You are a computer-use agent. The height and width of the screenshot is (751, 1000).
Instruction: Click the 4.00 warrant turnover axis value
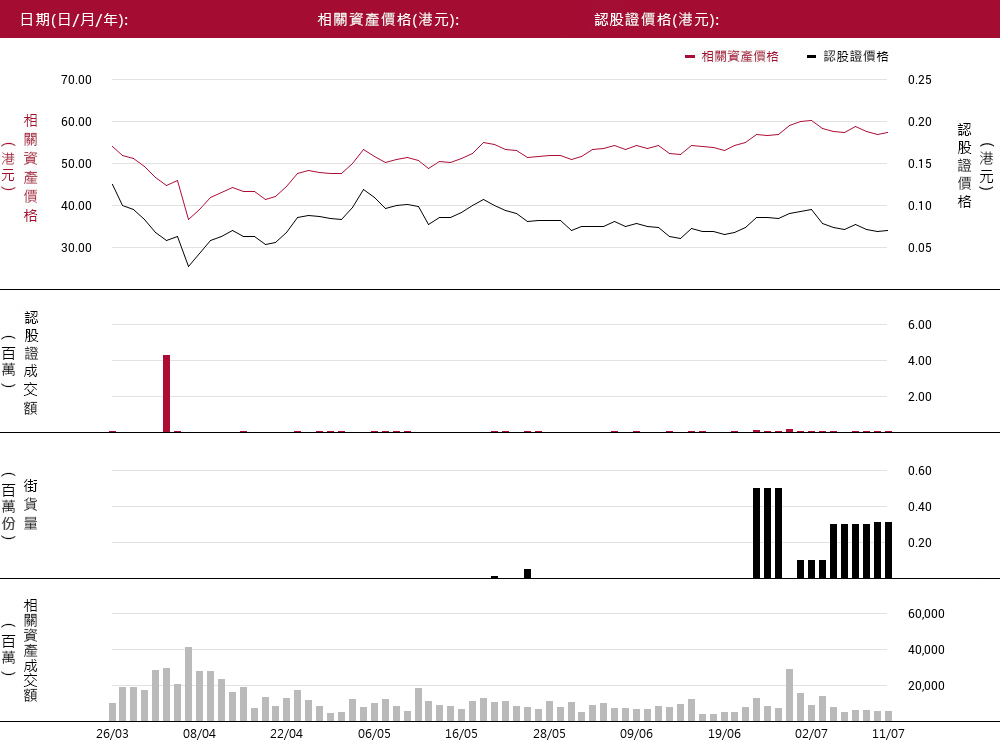coord(920,361)
